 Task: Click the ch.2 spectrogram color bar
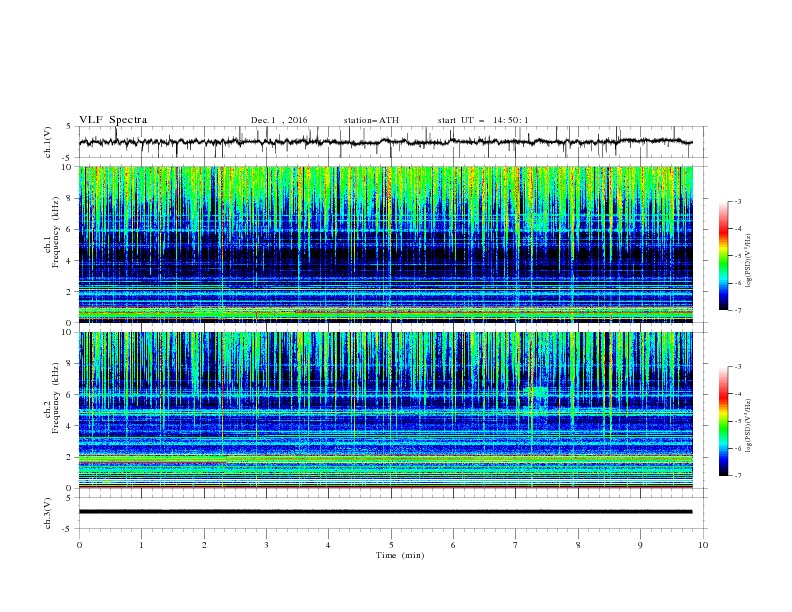point(723,421)
